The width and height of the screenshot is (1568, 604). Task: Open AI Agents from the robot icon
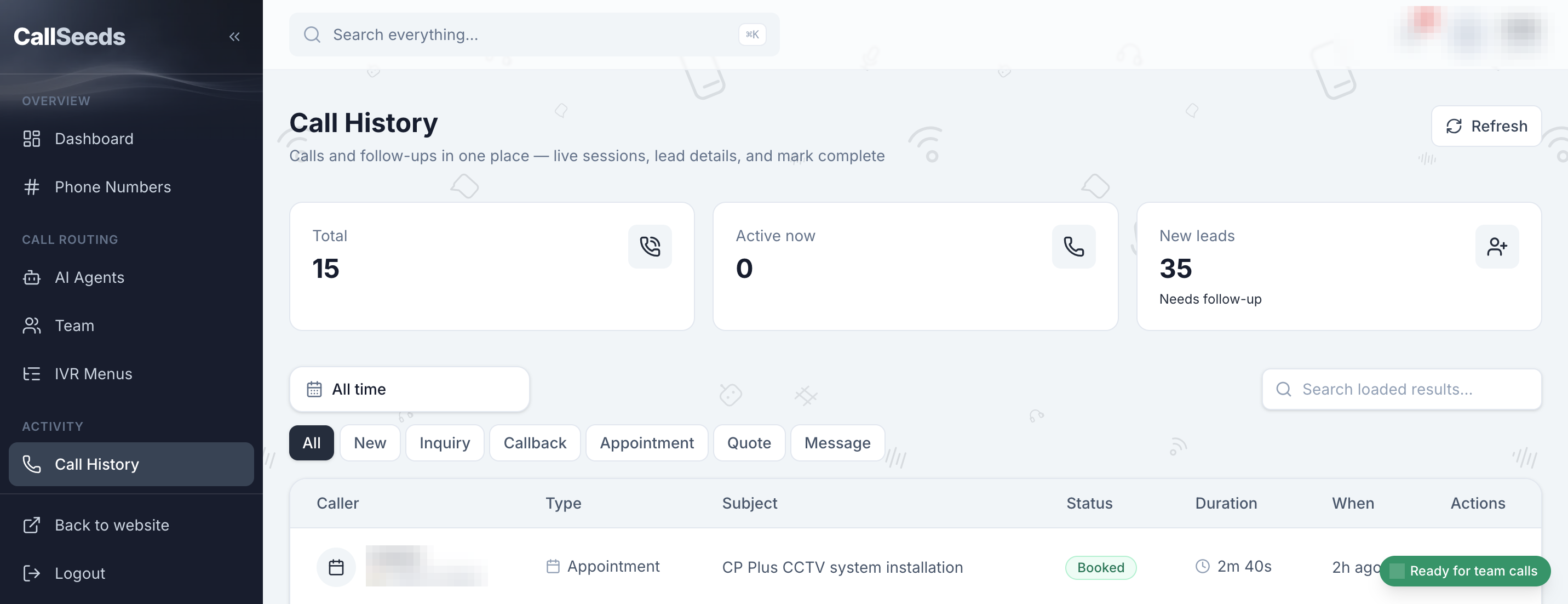point(32,278)
